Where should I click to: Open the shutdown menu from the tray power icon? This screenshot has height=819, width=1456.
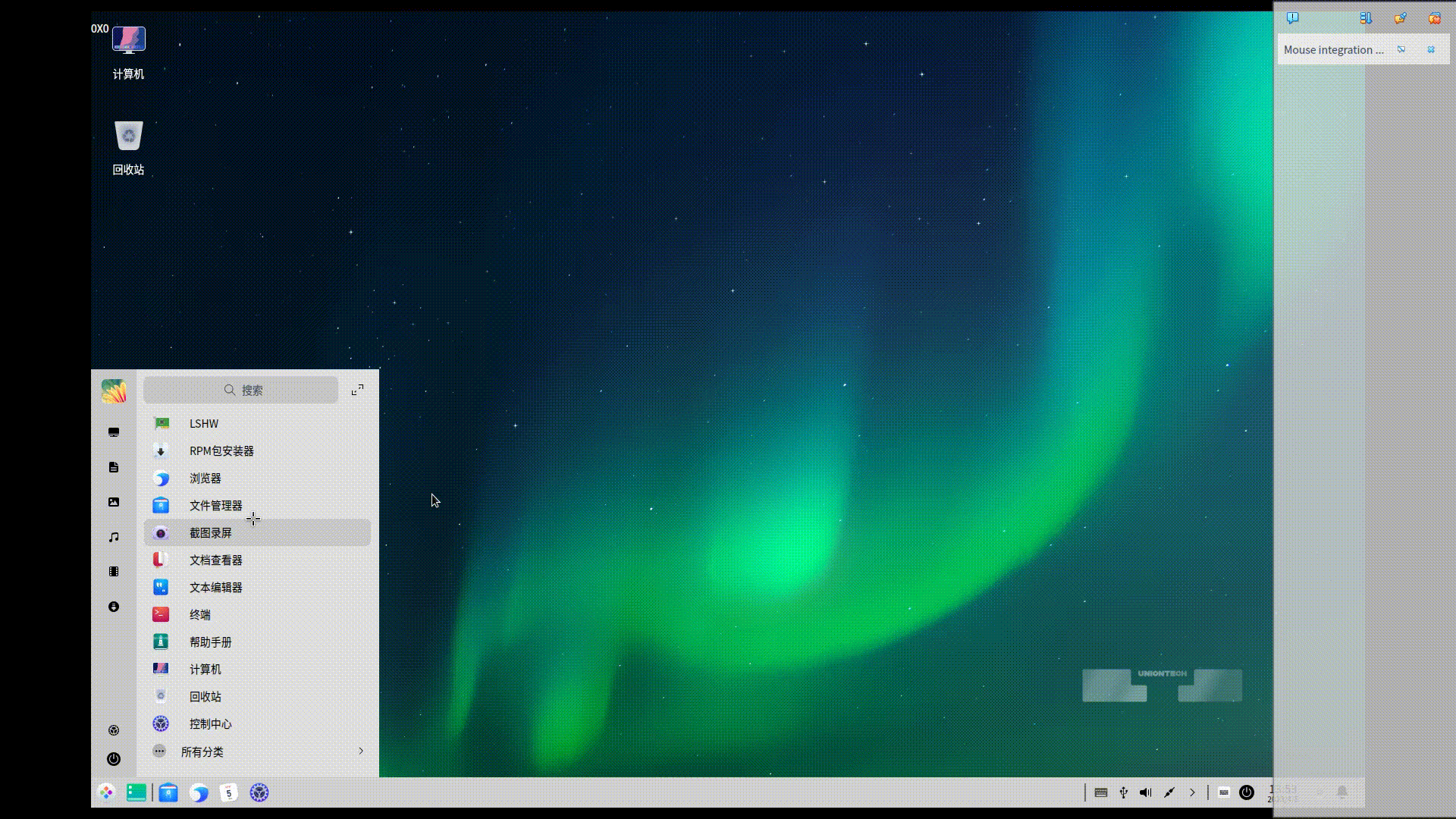(x=1247, y=792)
